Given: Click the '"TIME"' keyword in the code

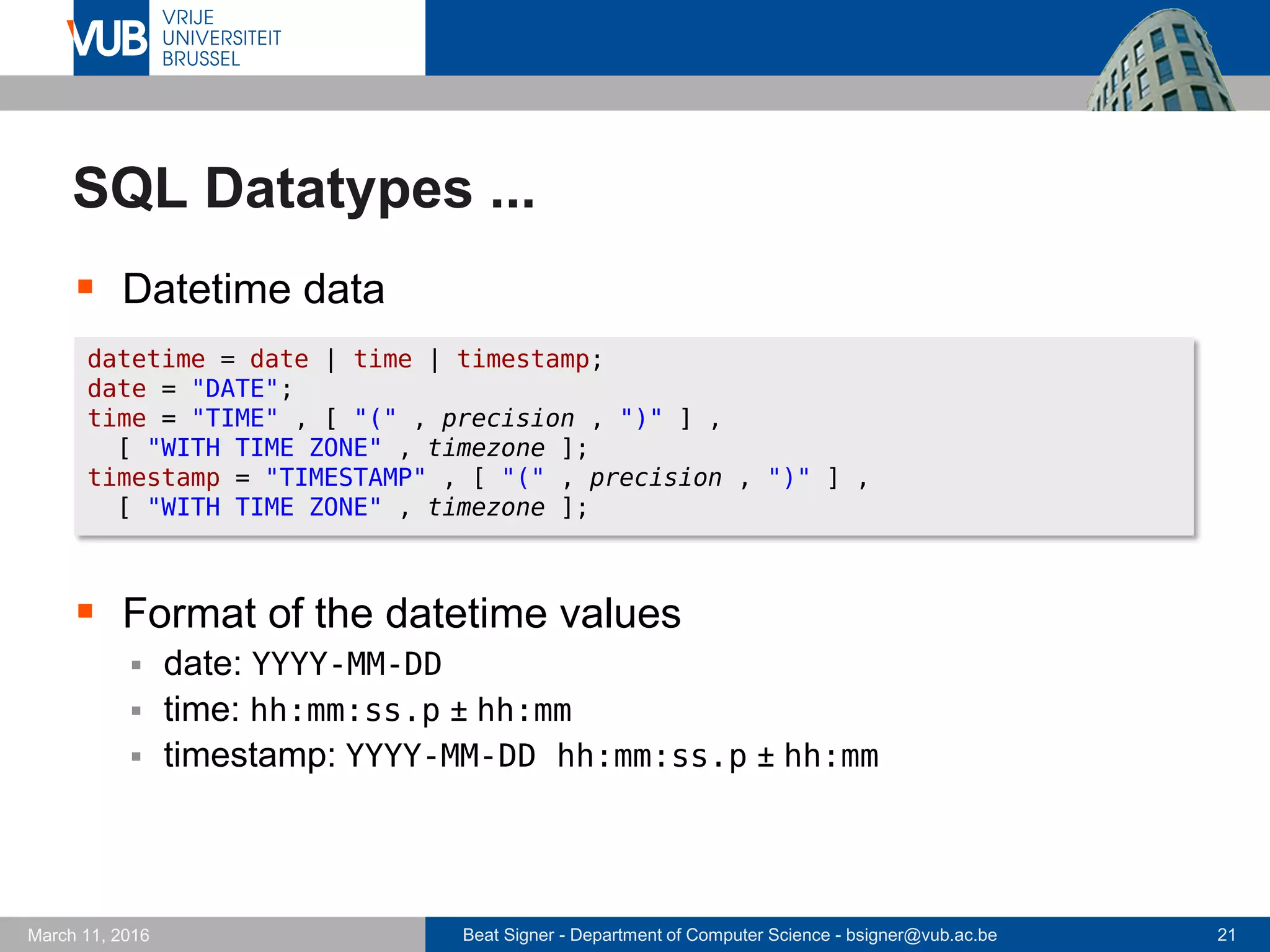Looking at the screenshot, I should 234,418.
